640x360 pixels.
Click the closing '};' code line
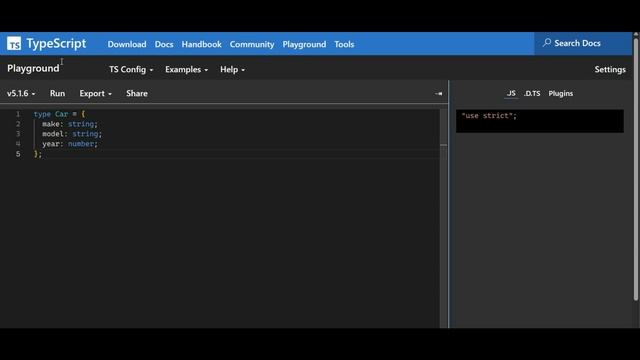tap(38, 154)
